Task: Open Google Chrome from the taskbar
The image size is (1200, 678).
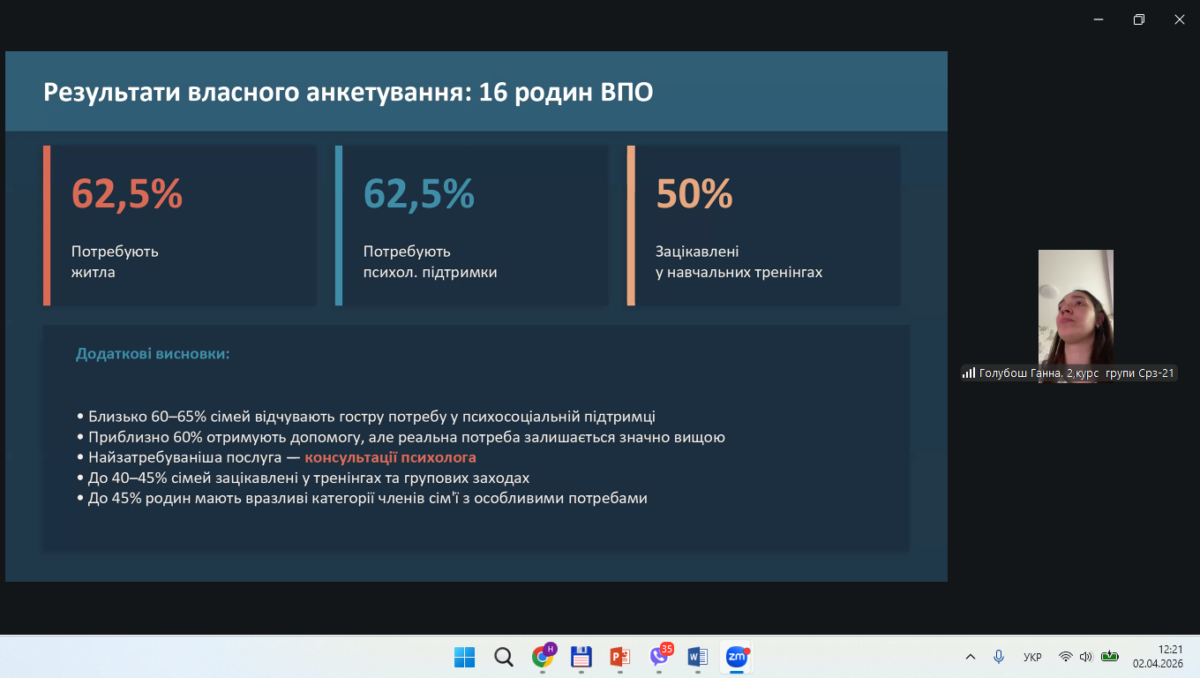Action: tap(543, 657)
